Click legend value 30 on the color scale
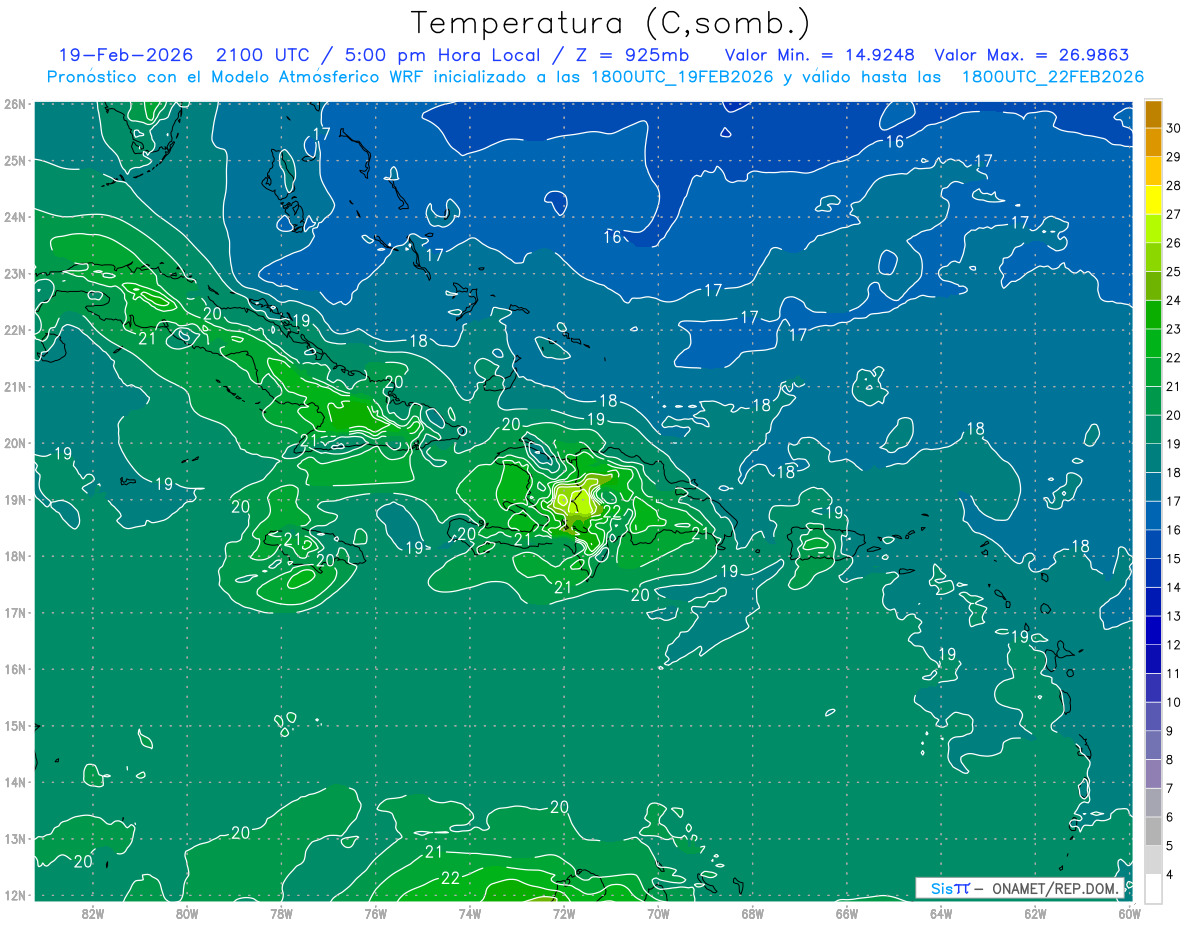The image size is (1200, 927). click(x=1174, y=128)
